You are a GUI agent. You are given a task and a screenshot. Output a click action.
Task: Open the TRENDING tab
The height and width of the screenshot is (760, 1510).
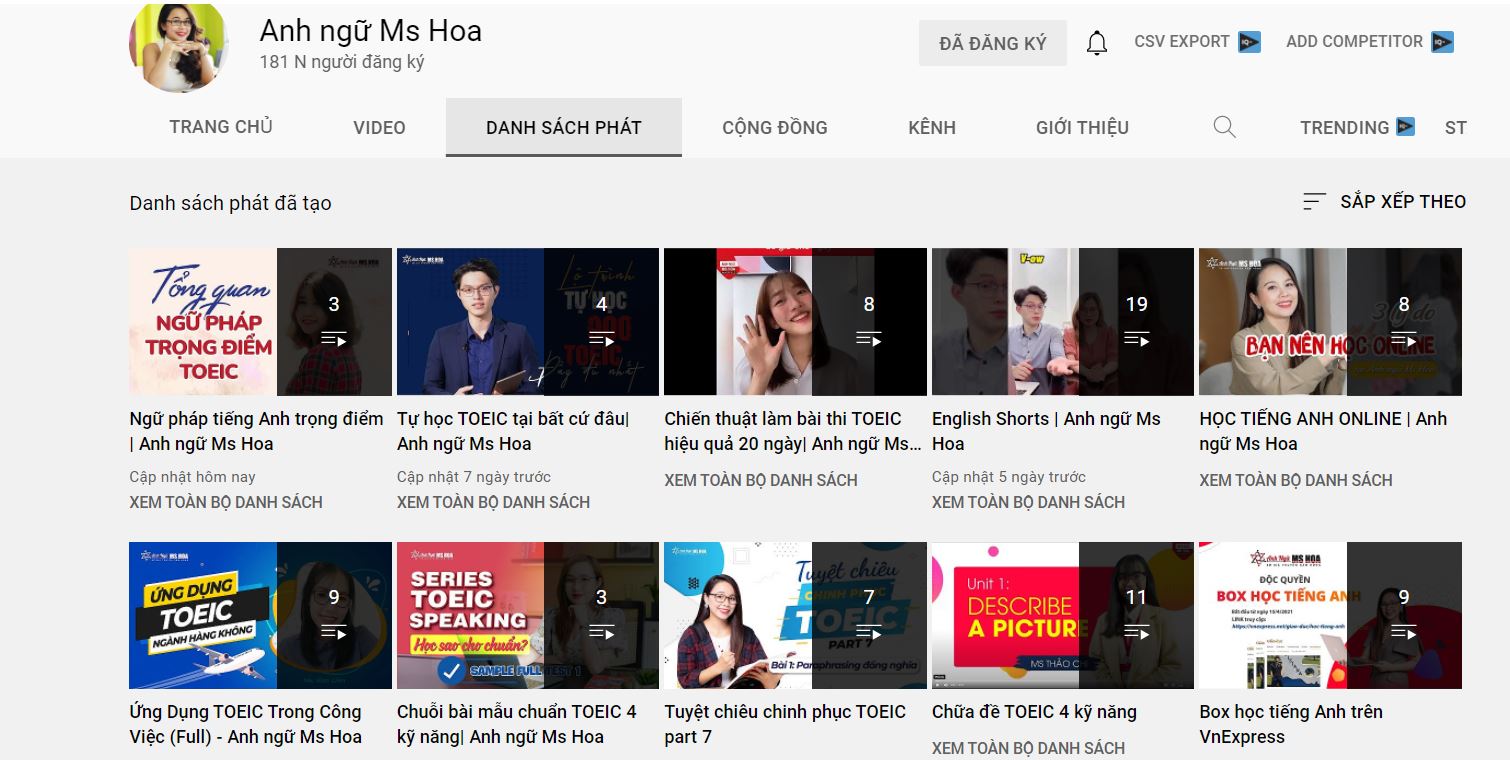(1357, 127)
